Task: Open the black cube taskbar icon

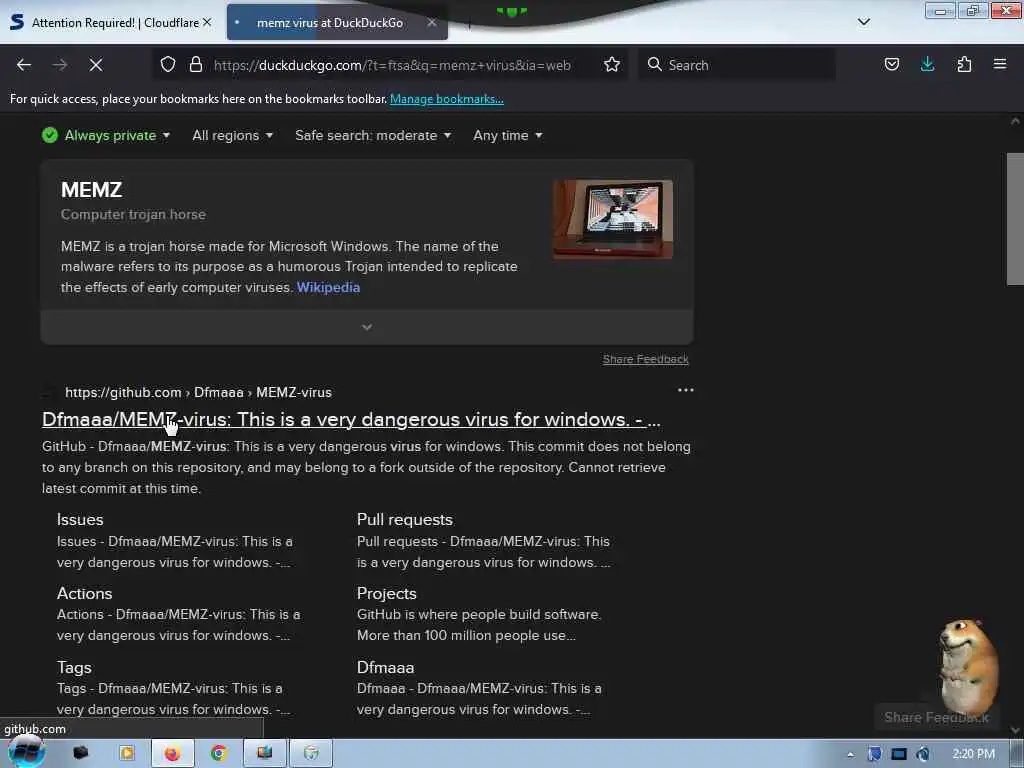Action: pyautogui.click(x=80, y=754)
